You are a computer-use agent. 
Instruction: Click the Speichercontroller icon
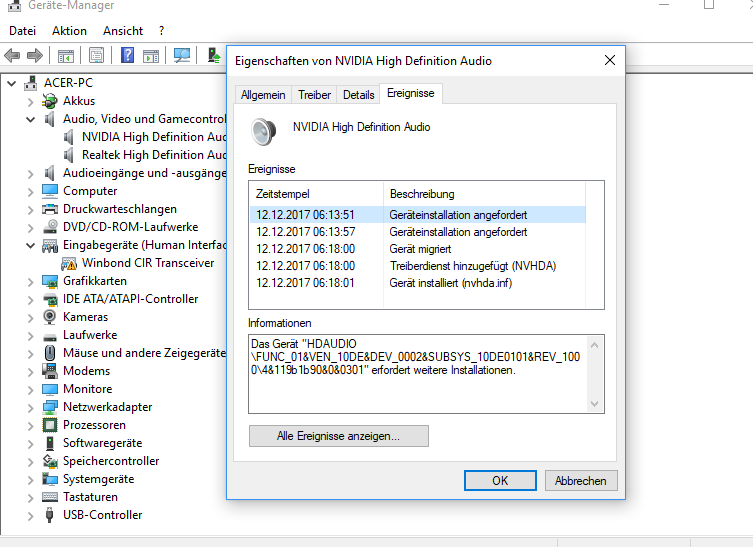click(x=49, y=461)
